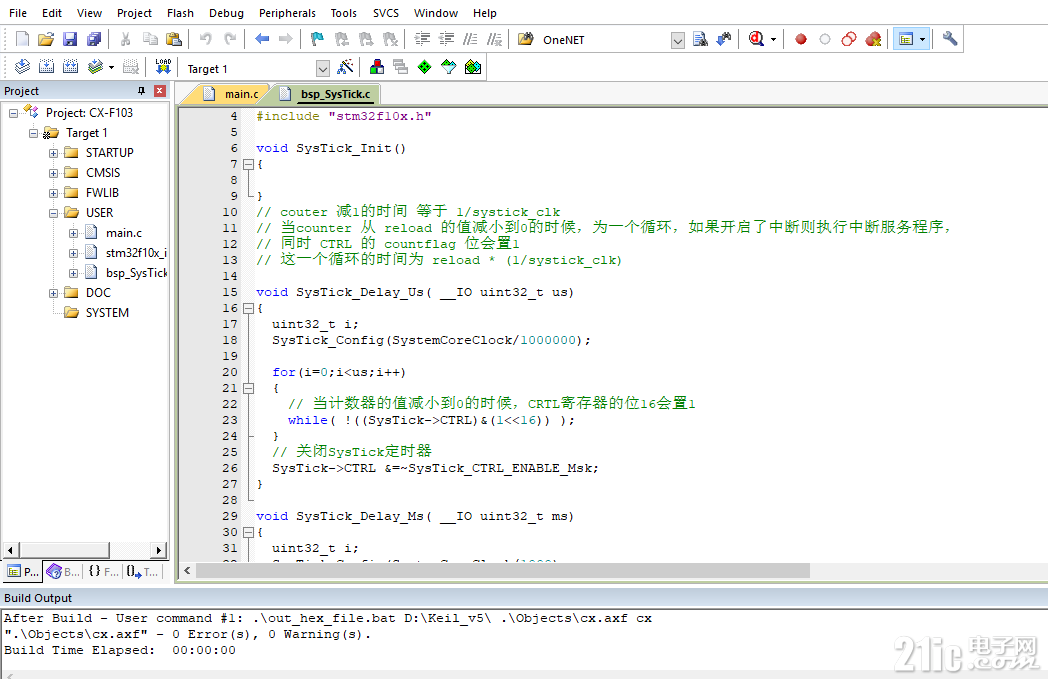1048x679 pixels.
Task: Open the File menu
Action: tap(18, 13)
